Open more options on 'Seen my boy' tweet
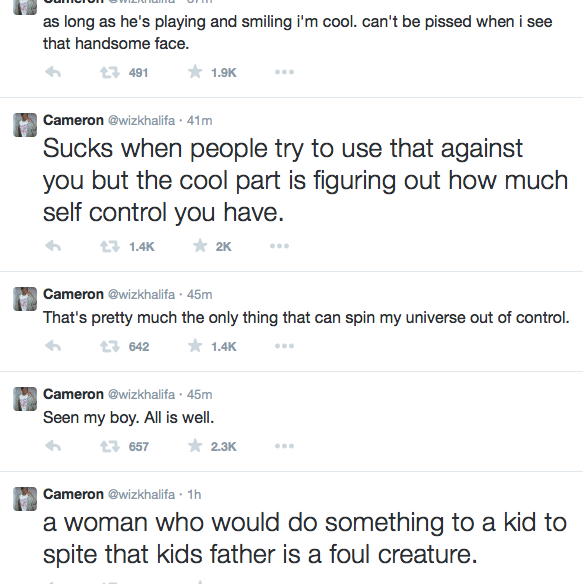Image resolution: width=583 pixels, height=584 pixels. (284, 446)
